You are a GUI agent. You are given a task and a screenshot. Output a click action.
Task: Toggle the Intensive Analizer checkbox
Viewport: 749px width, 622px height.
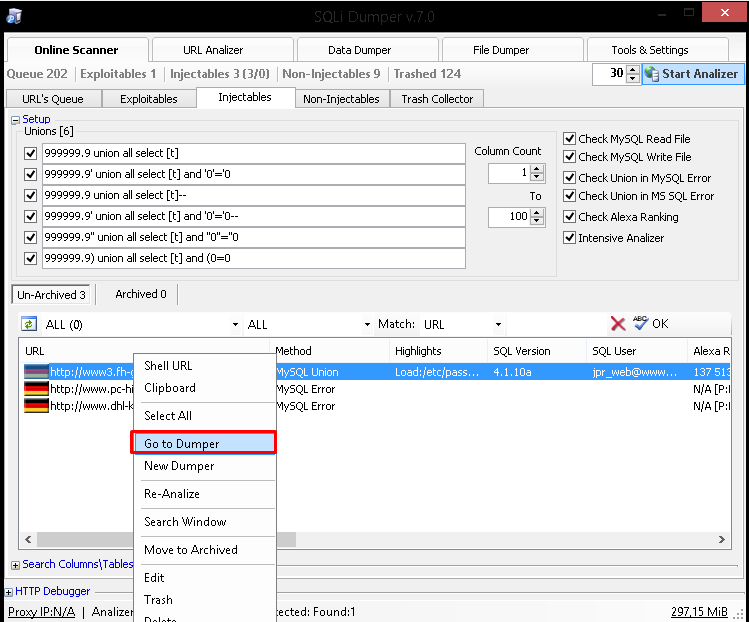570,238
